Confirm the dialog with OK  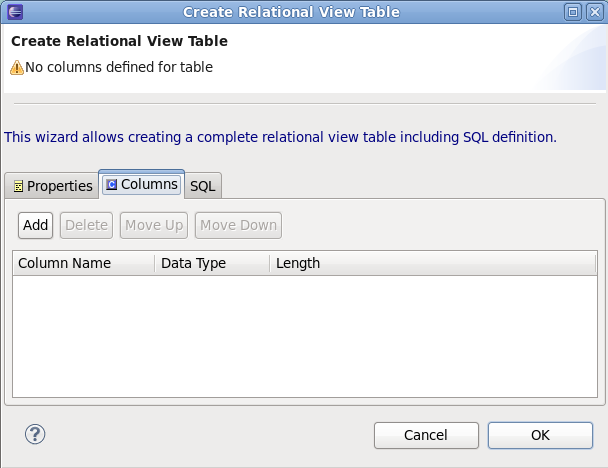[540, 435]
